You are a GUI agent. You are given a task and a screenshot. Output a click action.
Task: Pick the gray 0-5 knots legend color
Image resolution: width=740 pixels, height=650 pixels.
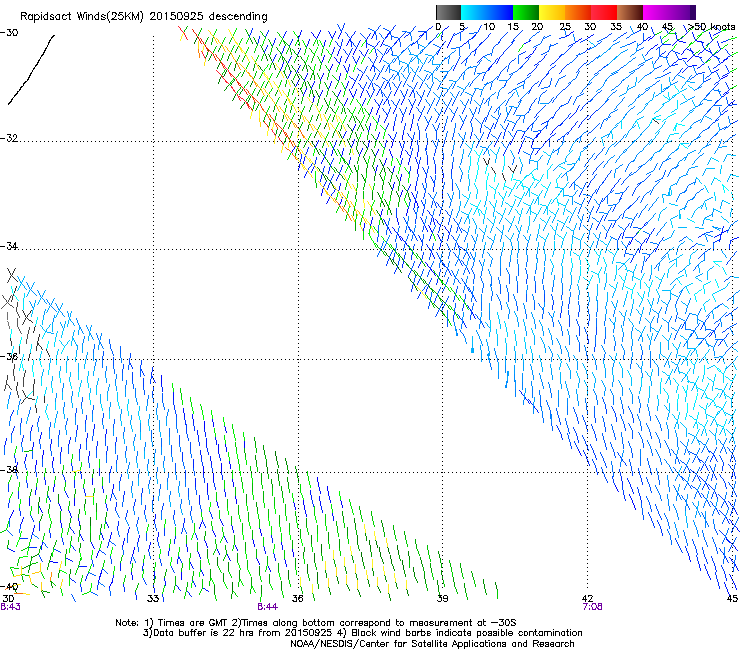point(448,12)
